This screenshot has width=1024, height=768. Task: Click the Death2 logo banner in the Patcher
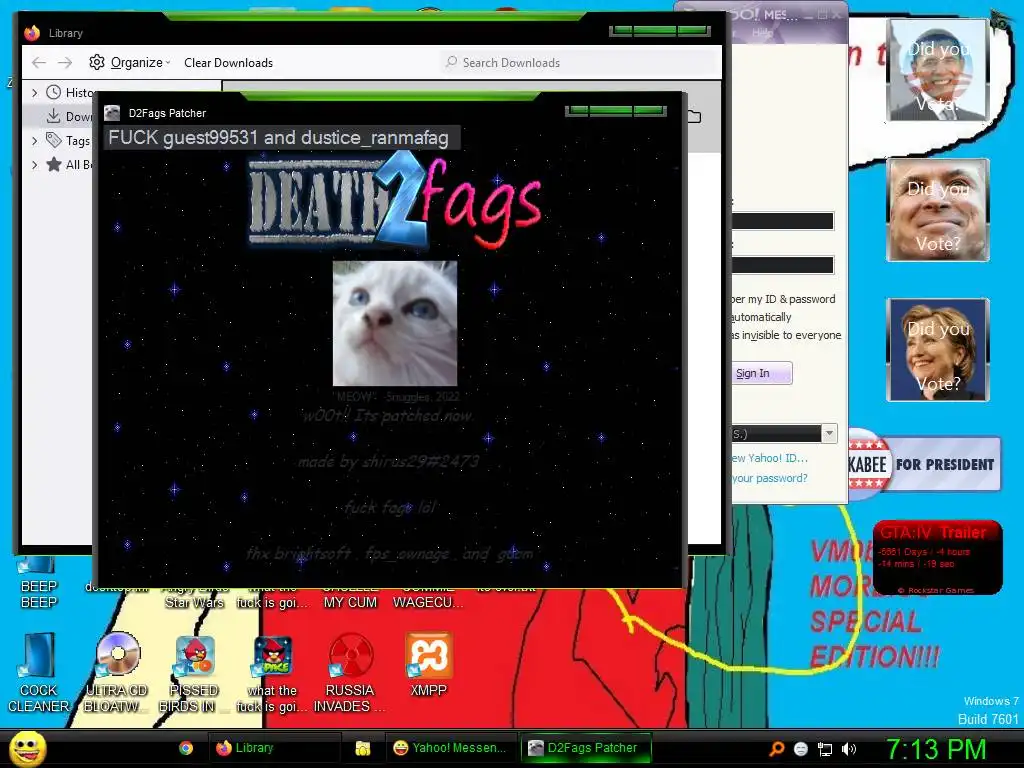[x=396, y=201]
